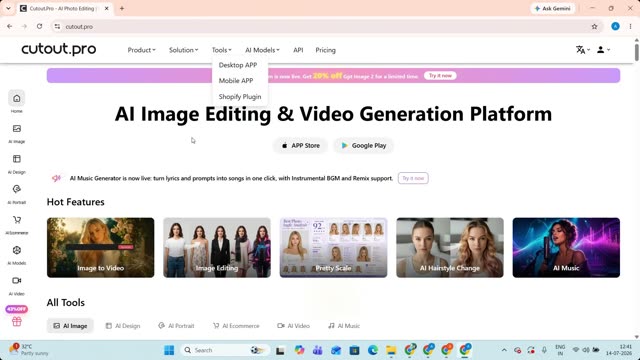The height and width of the screenshot is (360, 640).
Task: Open the AI Music feature card
Action: [x=566, y=248]
